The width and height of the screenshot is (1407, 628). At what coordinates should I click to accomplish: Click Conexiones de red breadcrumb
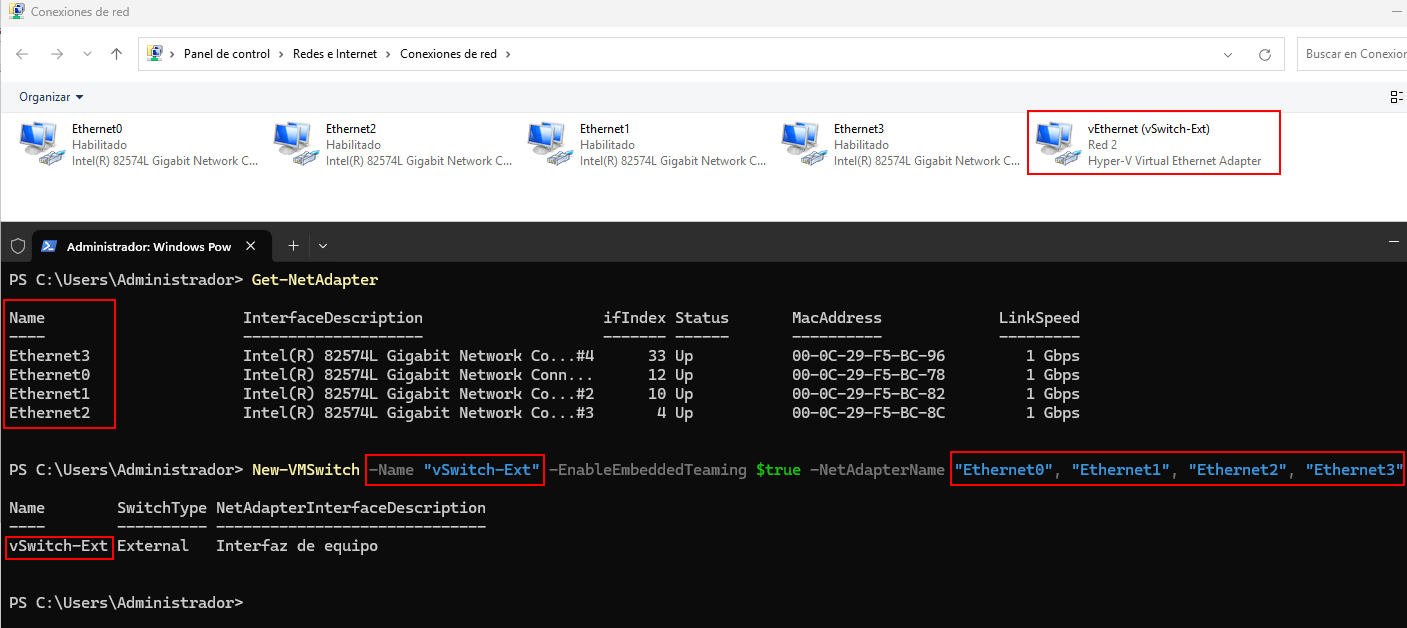(x=448, y=54)
